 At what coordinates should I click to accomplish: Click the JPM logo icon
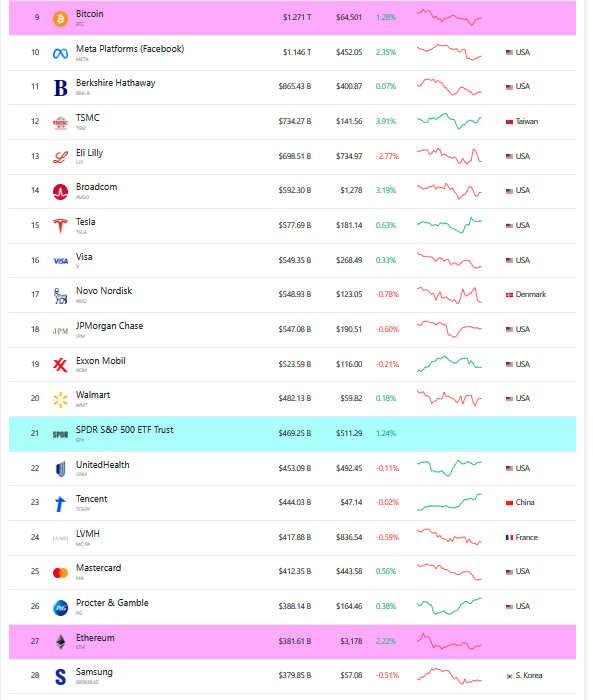pyautogui.click(x=60, y=331)
